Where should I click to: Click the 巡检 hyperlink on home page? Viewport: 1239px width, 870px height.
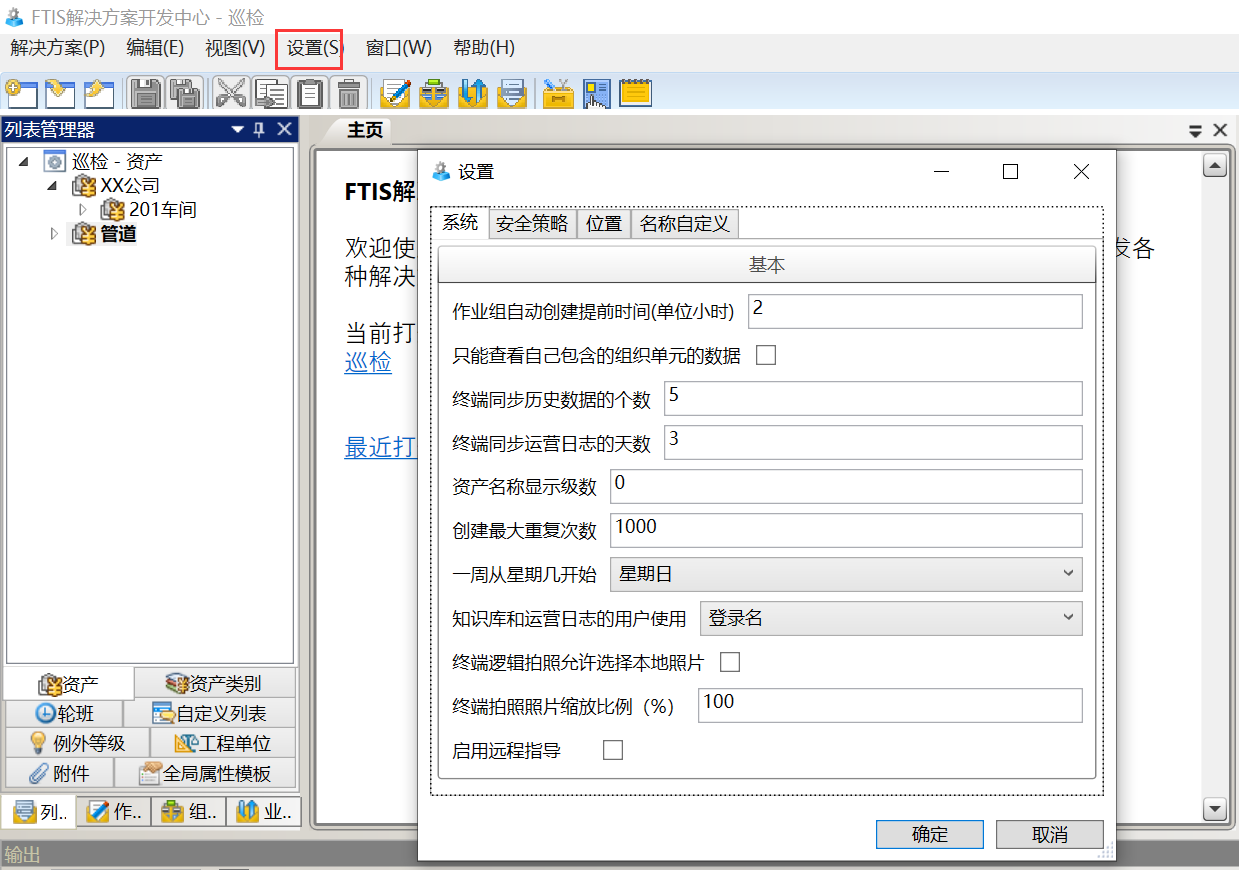coord(368,362)
